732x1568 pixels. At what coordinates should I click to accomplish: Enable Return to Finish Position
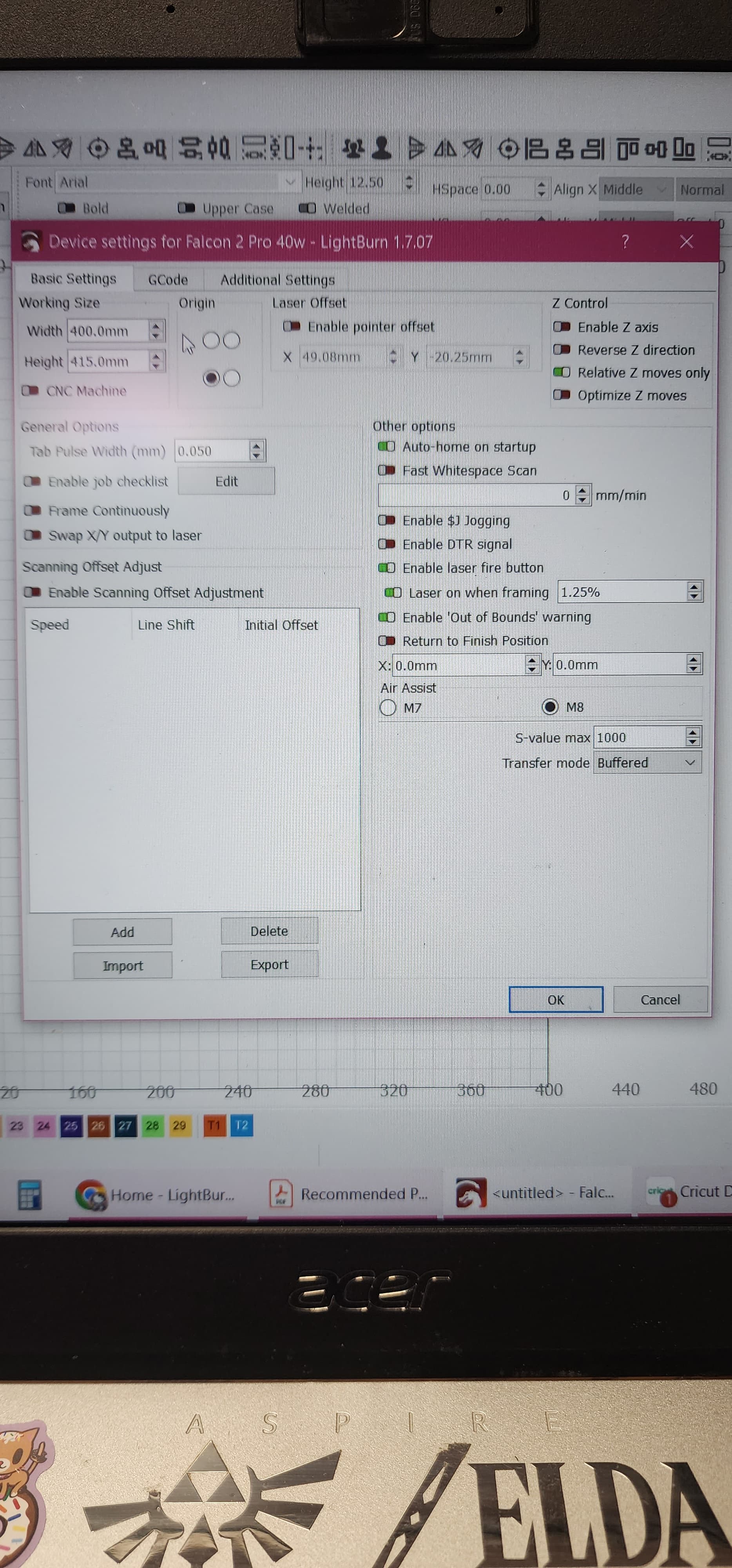click(x=386, y=641)
